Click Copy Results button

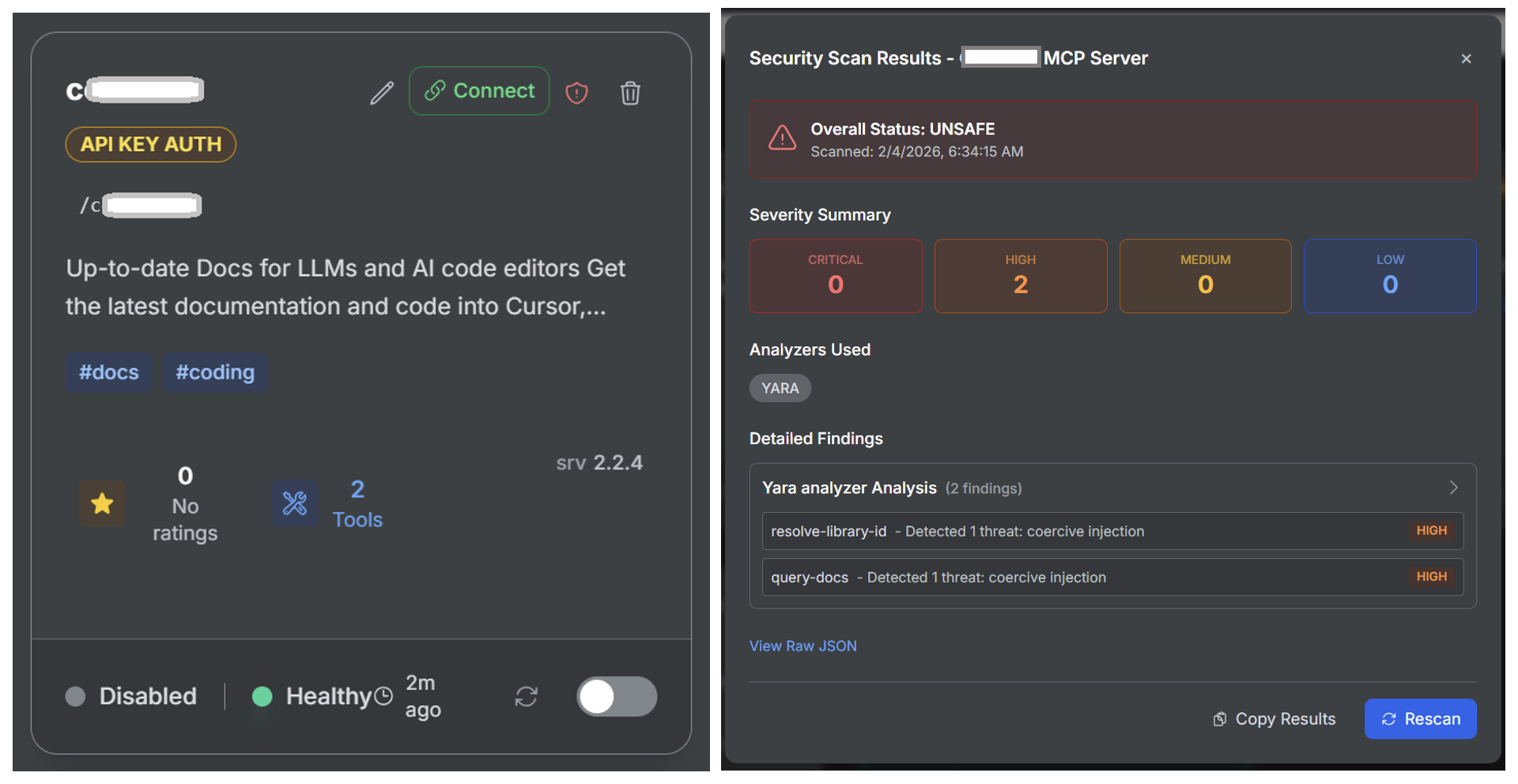pyautogui.click(x=1274, y=718)
